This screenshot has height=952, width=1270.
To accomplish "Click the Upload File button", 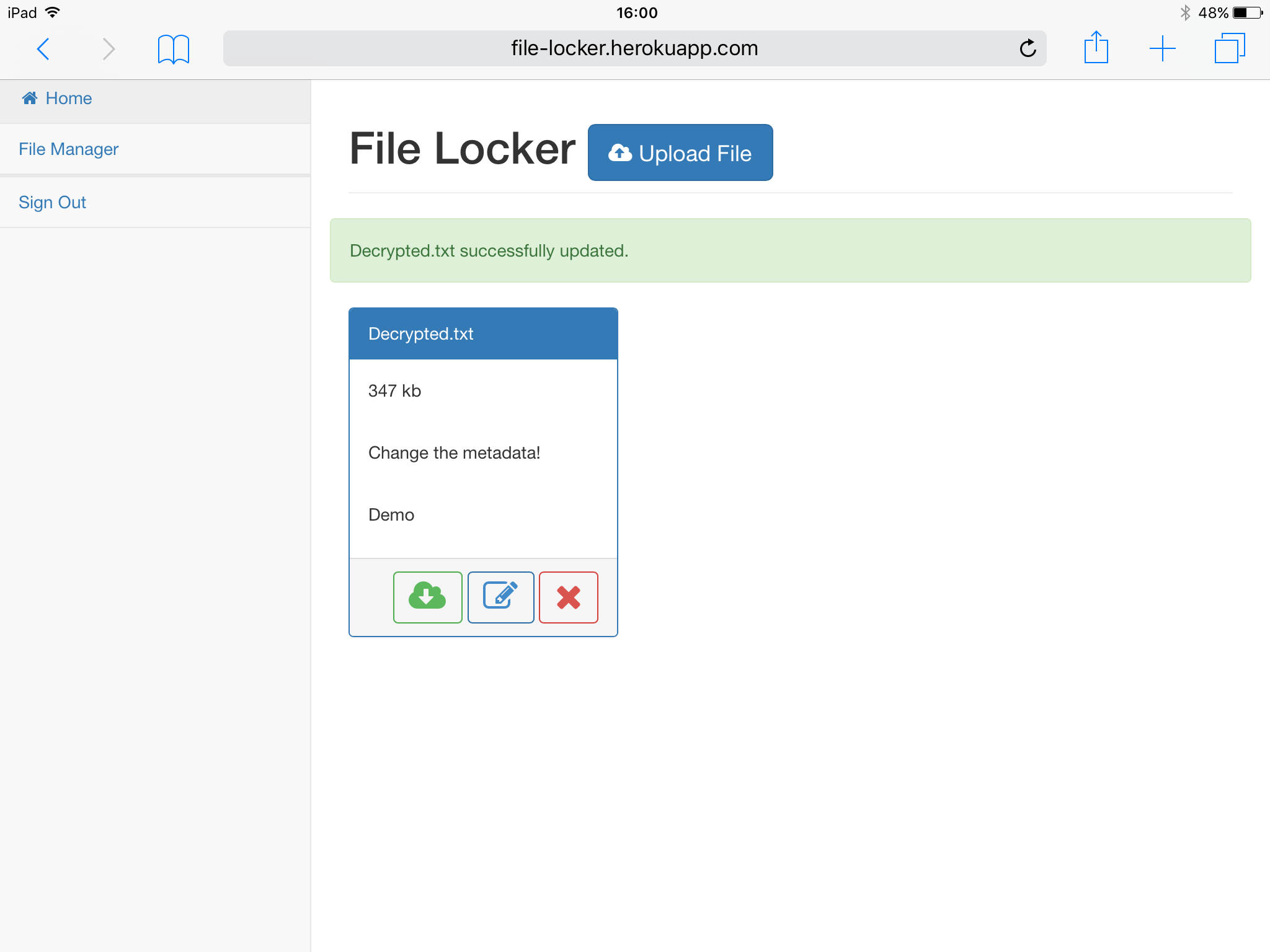I will click(x=680, y=153).
